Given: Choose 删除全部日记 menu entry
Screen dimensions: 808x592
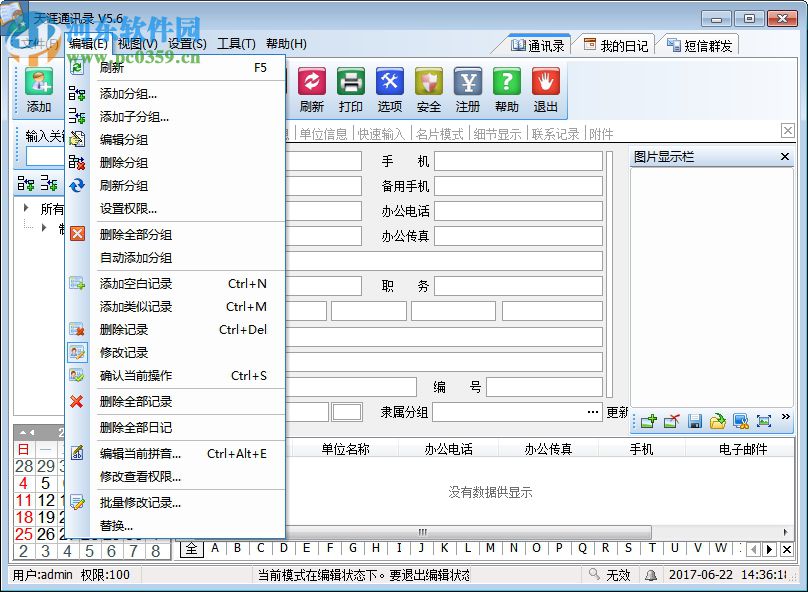Looking at the screenshot, I should click(175, 427).
